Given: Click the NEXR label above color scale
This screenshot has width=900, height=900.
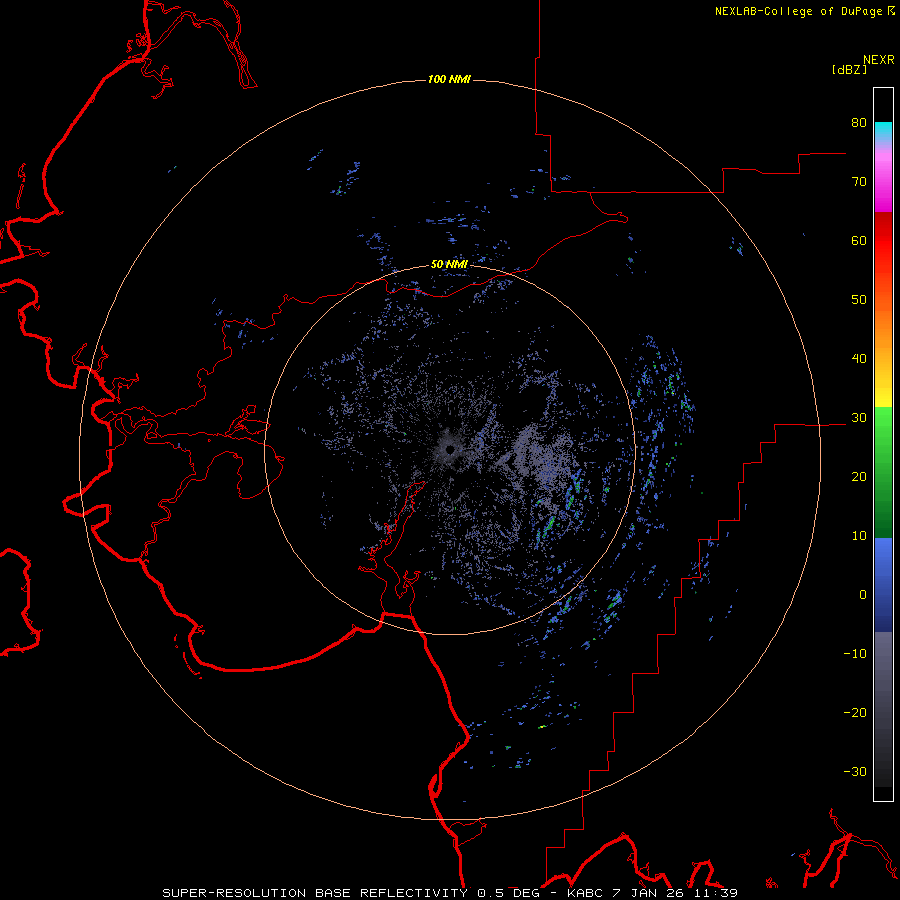Looking at the screenshot, I should [x=879, y=60].
